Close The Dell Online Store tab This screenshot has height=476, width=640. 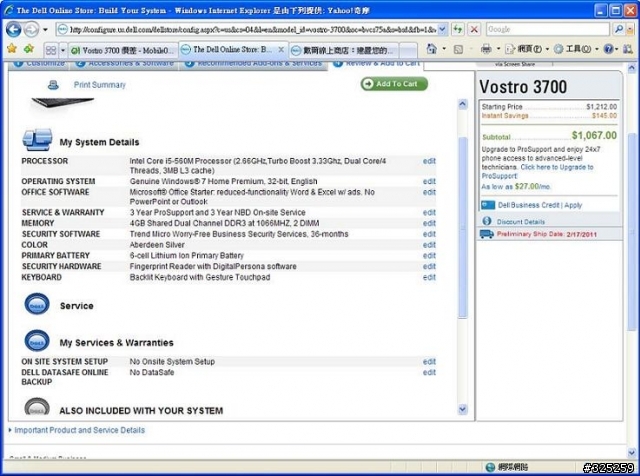point(281,49)
